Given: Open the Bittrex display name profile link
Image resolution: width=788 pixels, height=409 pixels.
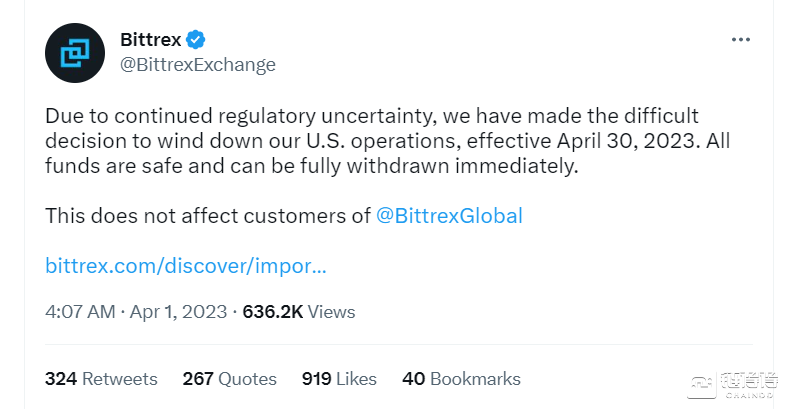Looking at the screenshot, I should 150,40.
